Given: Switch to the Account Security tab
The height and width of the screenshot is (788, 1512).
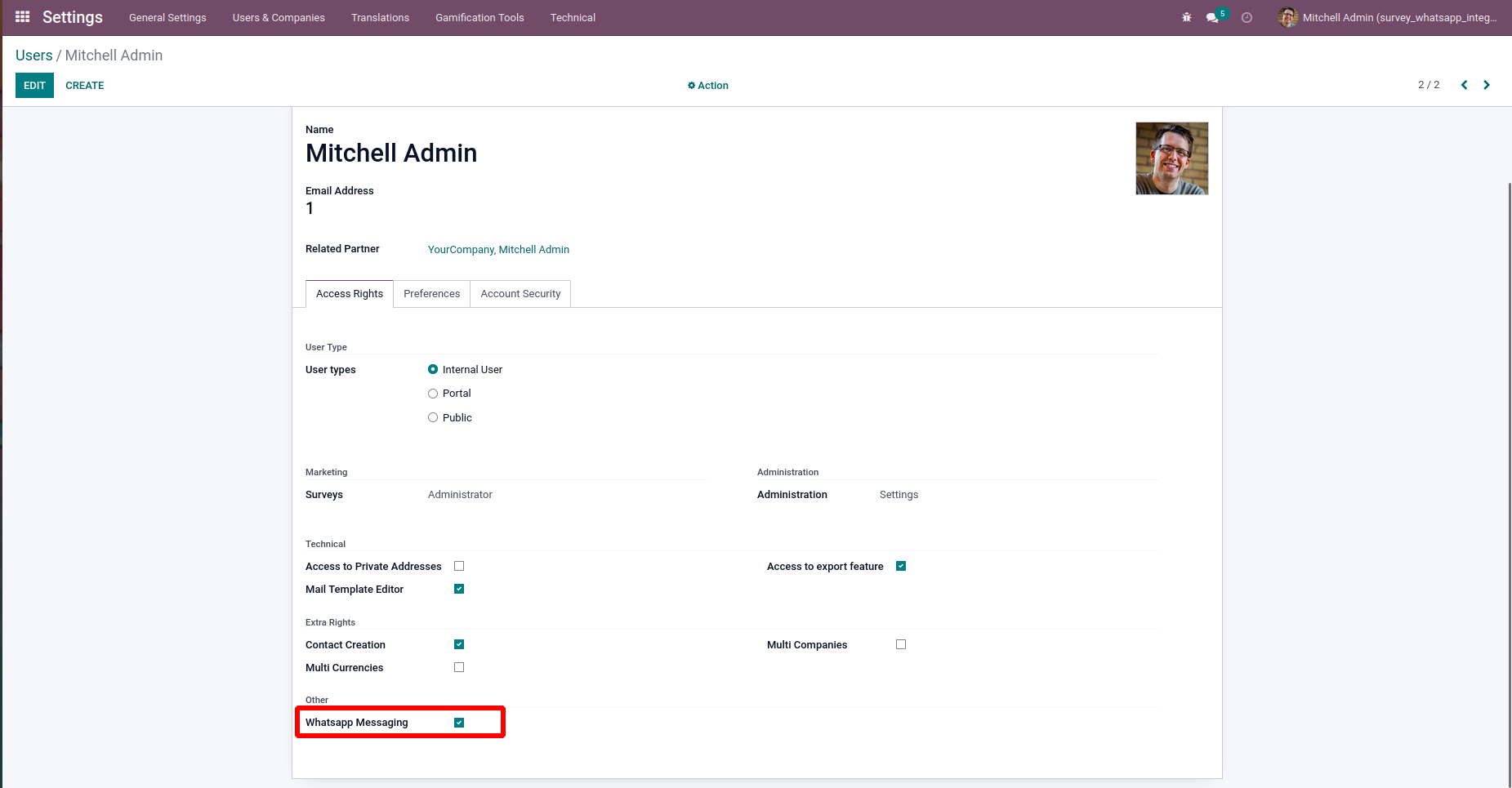Looking at the screenshot, I should (520, 294).
